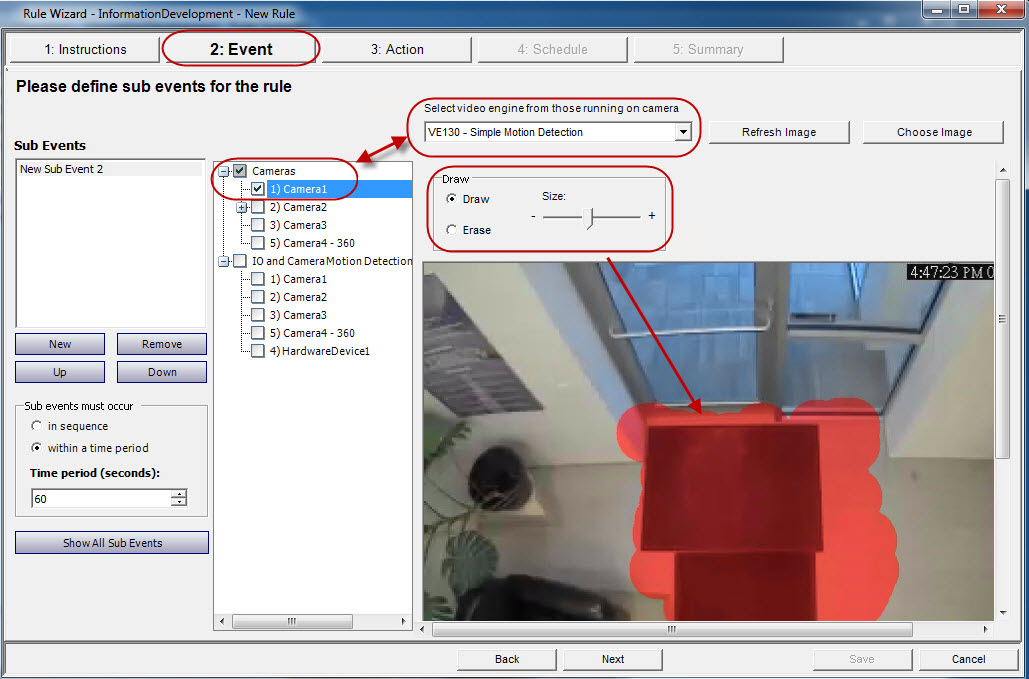
Task: Switch to the 1: Instructions tab
Action: tap(85, 50)
